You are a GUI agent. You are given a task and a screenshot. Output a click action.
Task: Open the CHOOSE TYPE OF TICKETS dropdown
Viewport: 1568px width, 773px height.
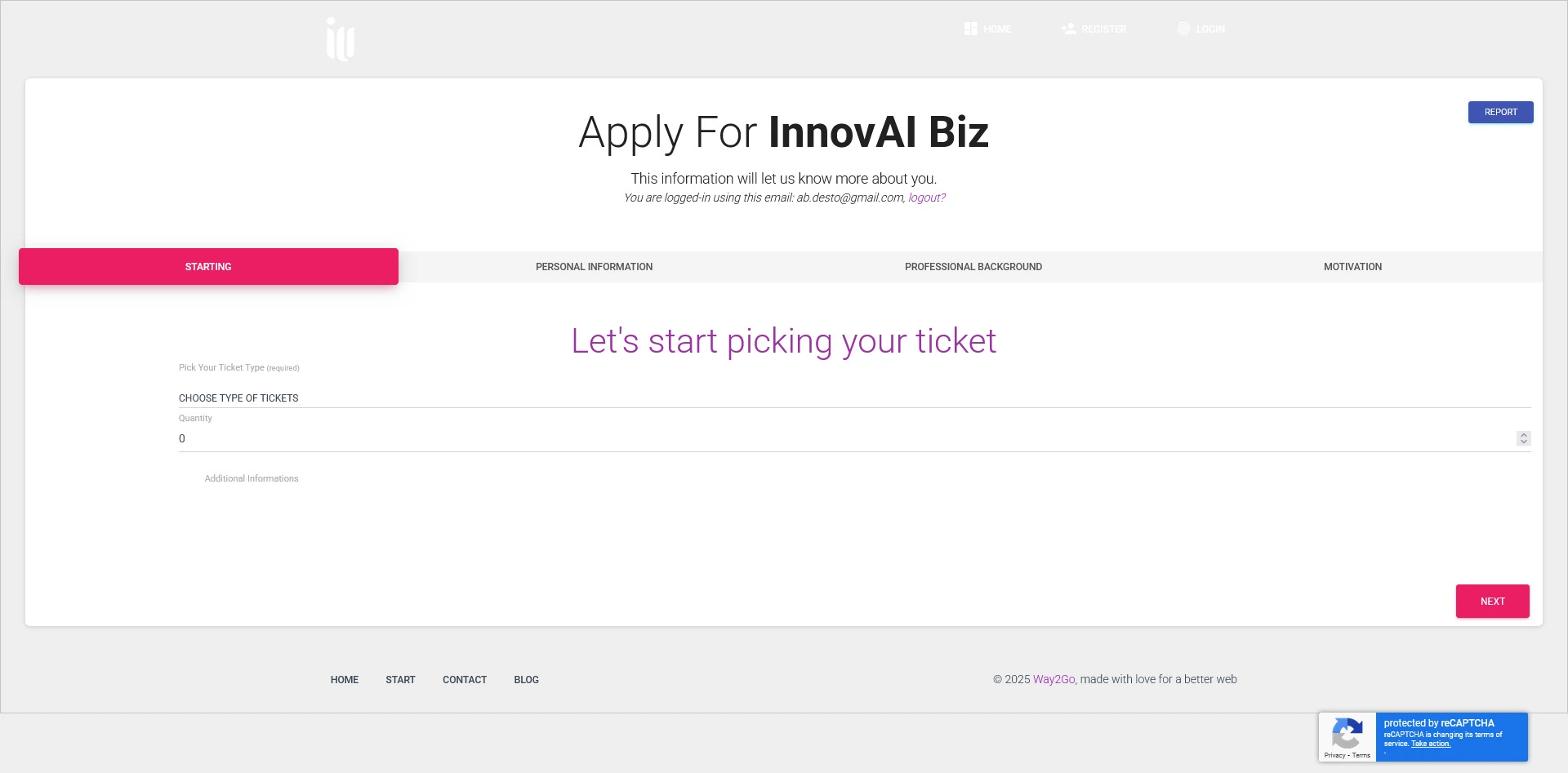pos(238,398)
